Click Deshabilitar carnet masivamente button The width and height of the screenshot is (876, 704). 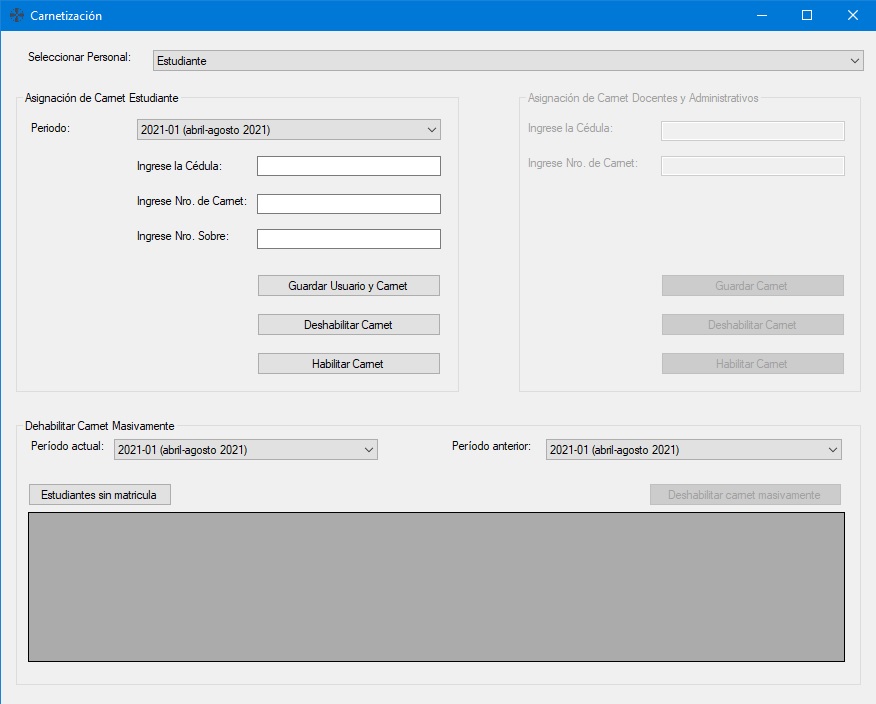[x=744, y=495]
